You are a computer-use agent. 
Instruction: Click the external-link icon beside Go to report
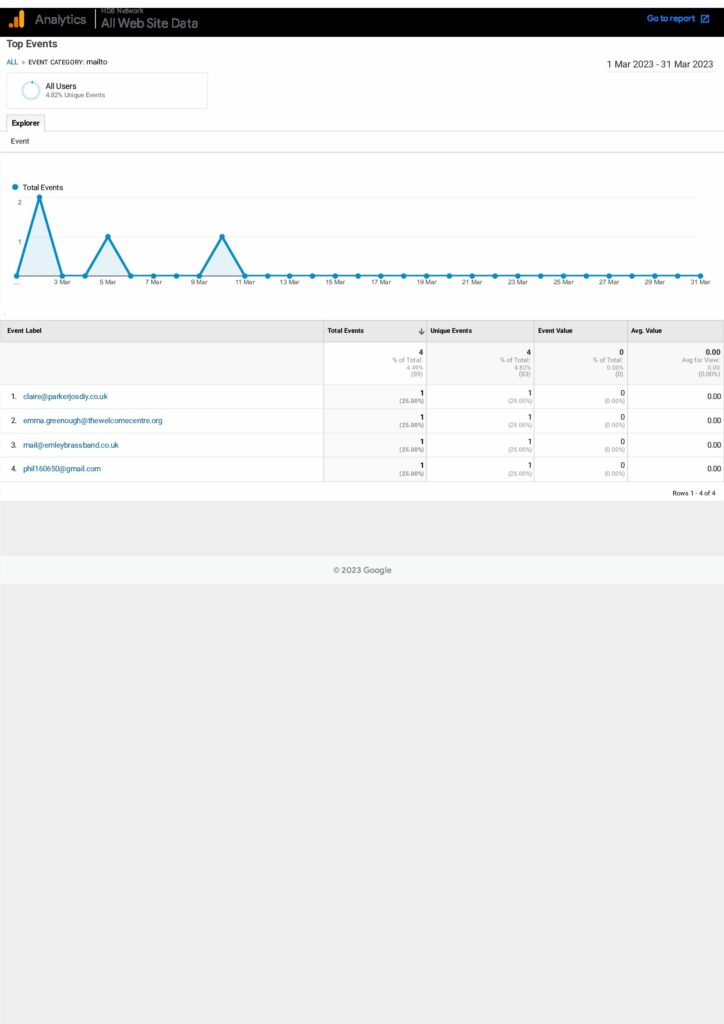coord(705,19)
